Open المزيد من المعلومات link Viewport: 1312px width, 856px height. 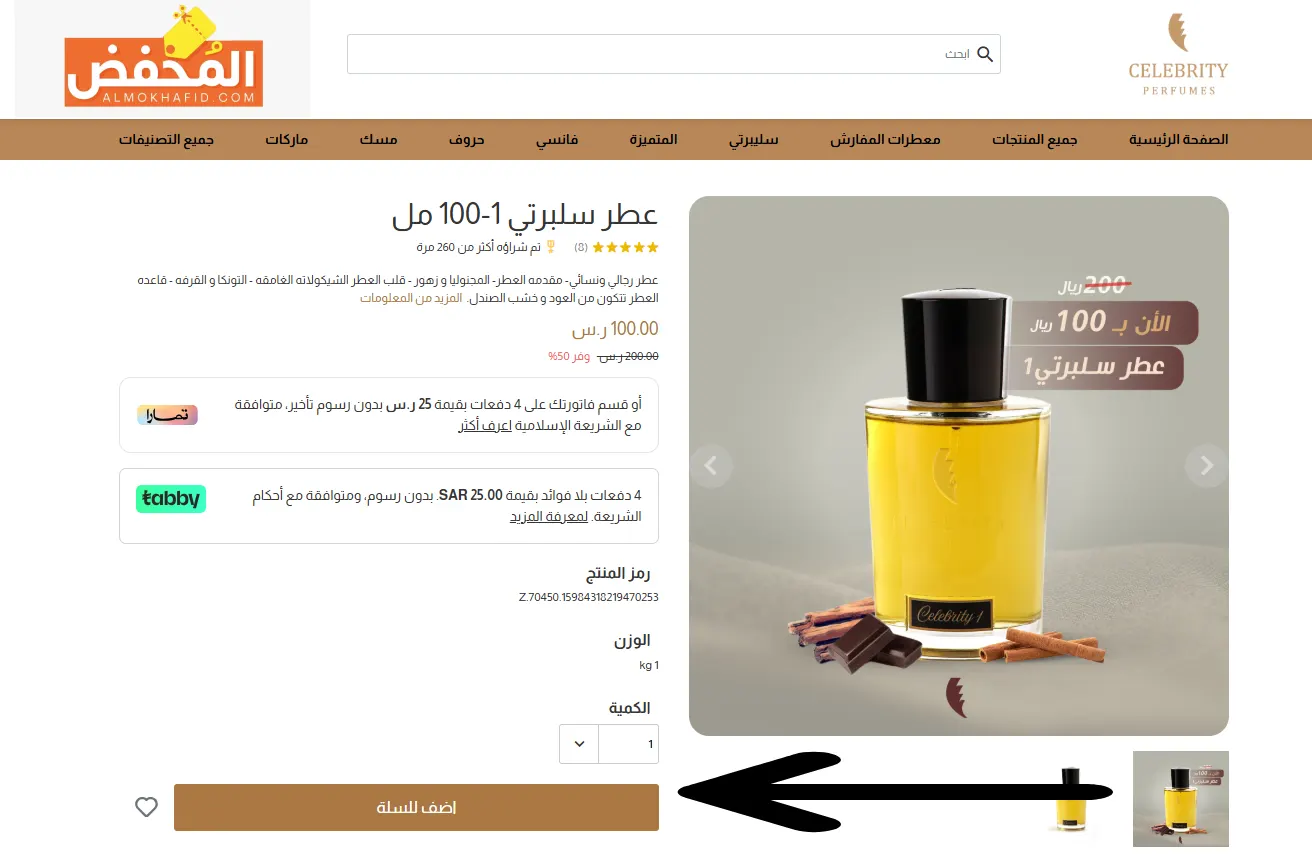(x=411, y=298)
